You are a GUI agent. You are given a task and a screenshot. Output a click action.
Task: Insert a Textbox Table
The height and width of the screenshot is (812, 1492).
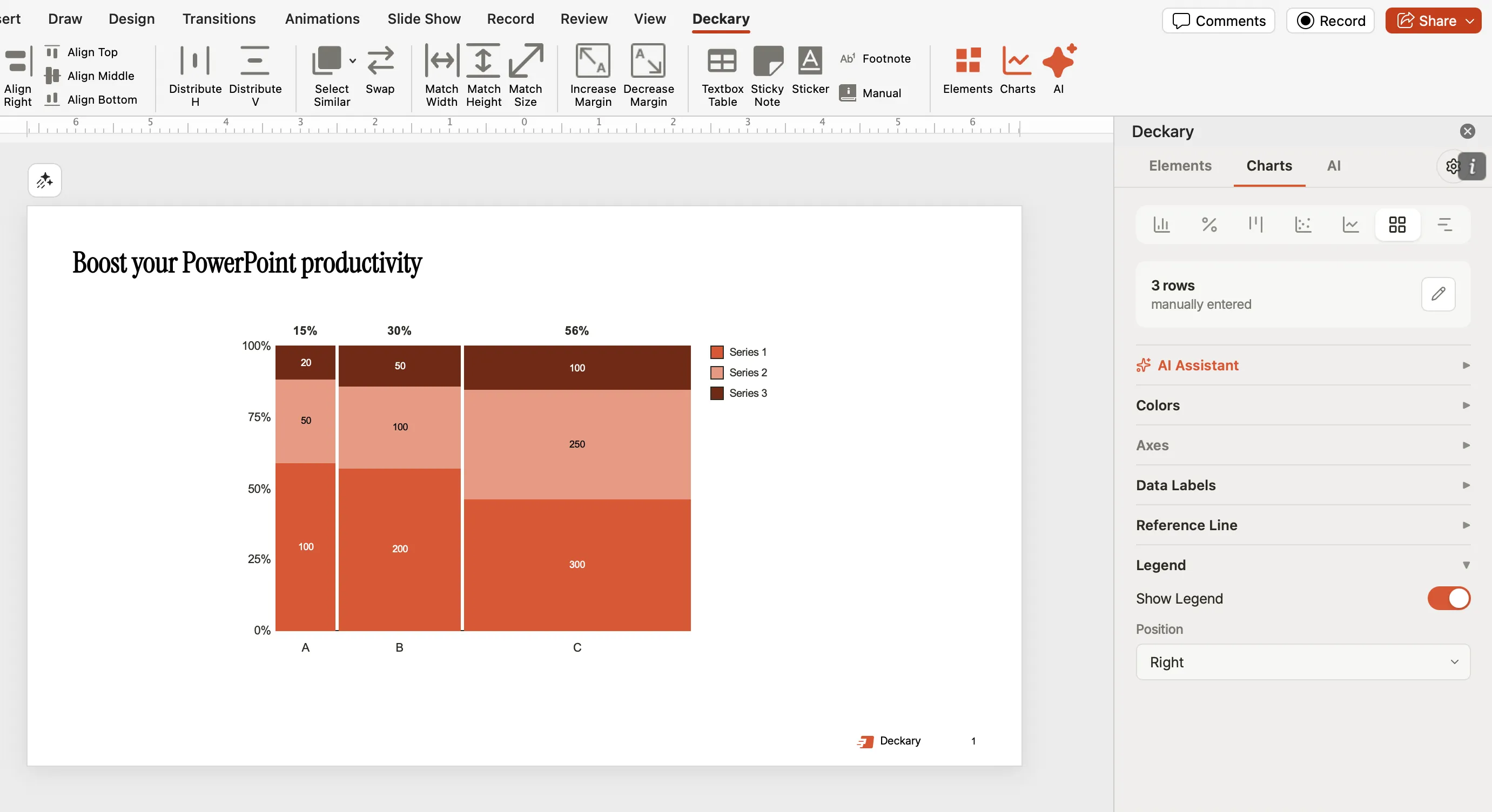click(721, 75)
